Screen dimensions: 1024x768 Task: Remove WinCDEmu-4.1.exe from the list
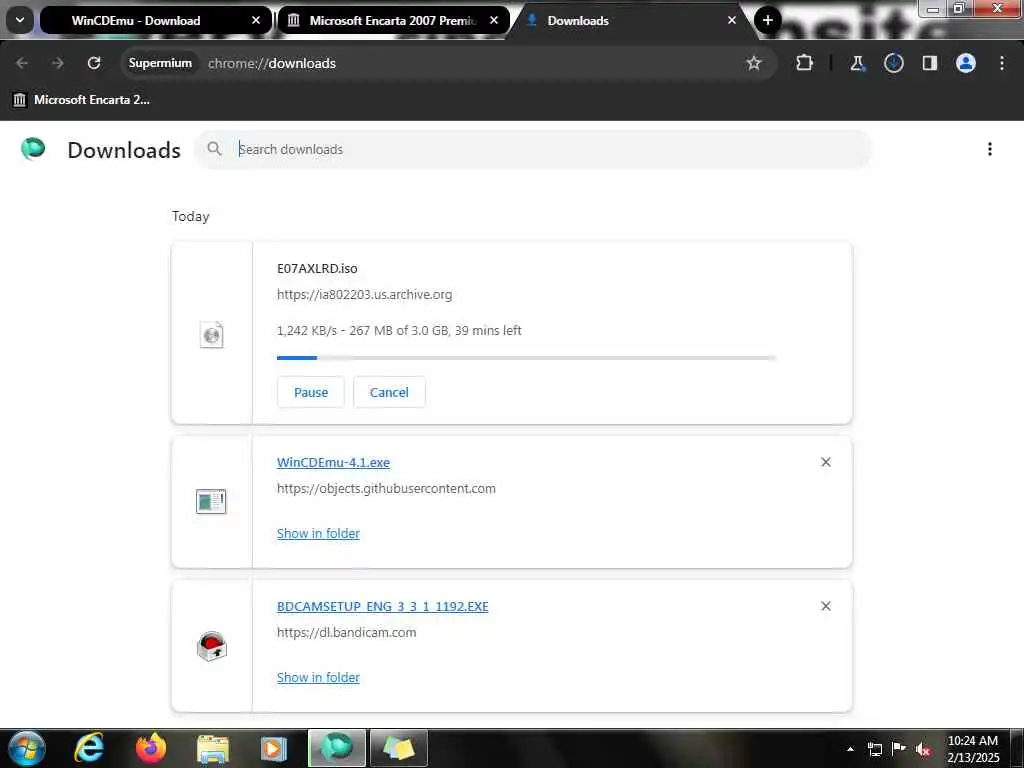(825, 462)
